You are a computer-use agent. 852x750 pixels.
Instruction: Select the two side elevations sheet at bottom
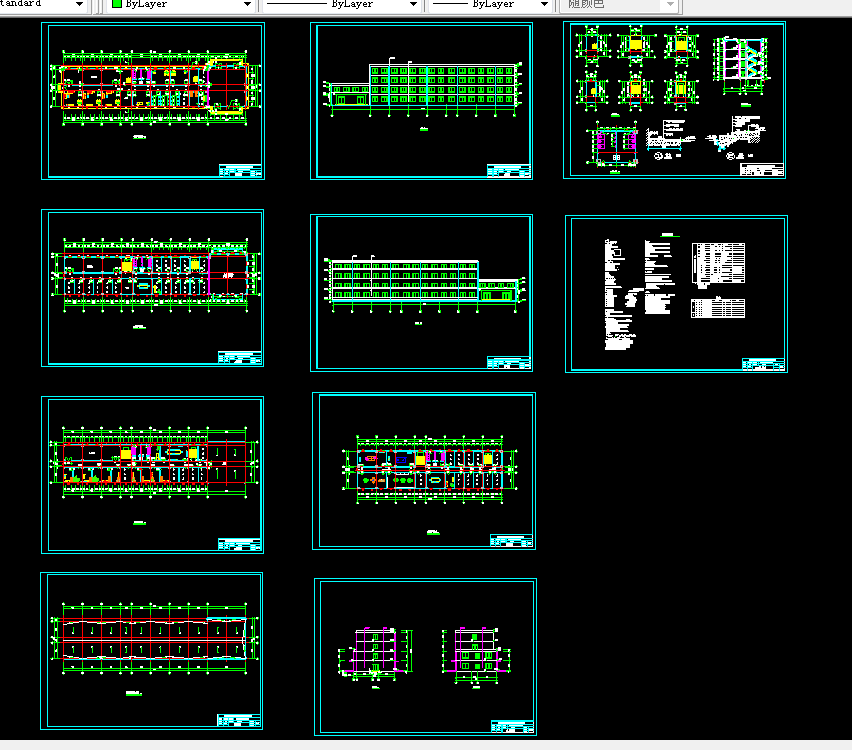pos(425,657)
